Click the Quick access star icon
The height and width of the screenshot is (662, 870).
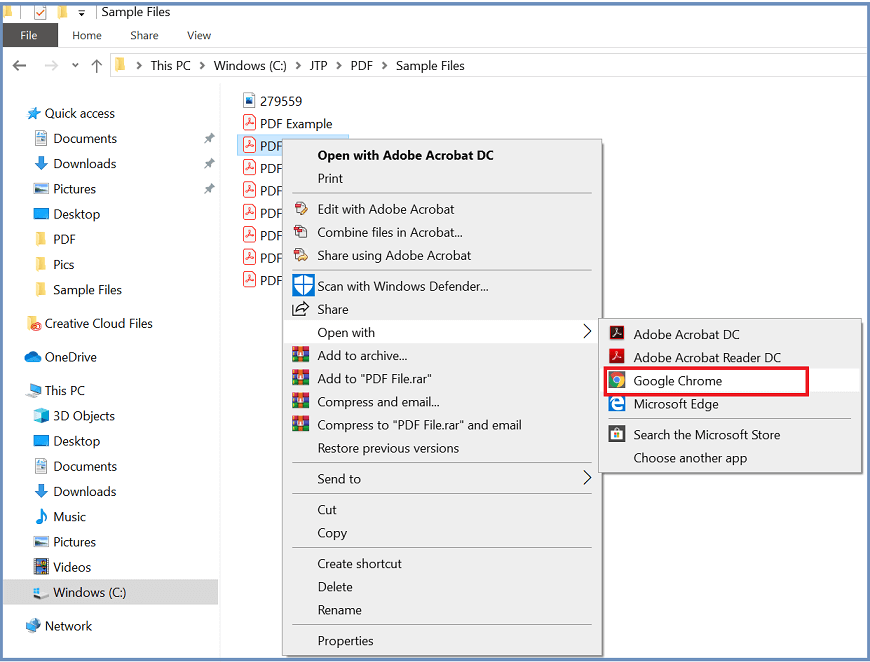[34, 113]
